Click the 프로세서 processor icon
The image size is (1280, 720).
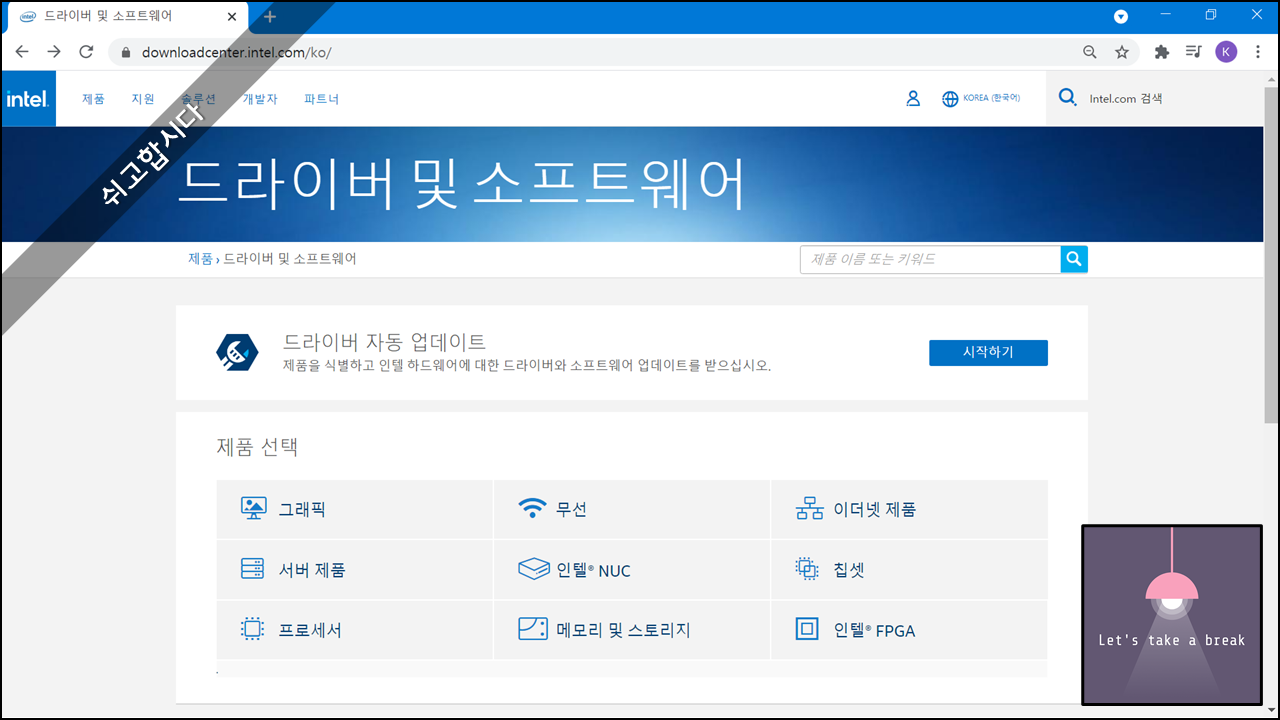point(252,629)
